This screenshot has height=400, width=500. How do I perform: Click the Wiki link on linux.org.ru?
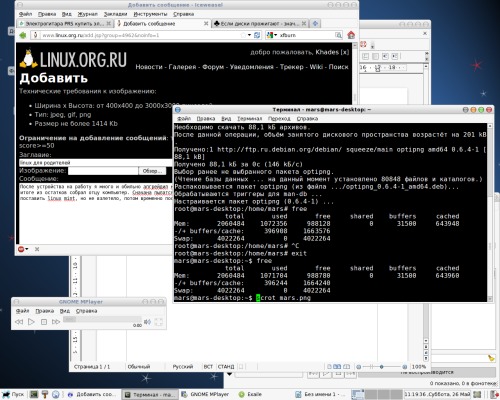(x=316, y=67)
